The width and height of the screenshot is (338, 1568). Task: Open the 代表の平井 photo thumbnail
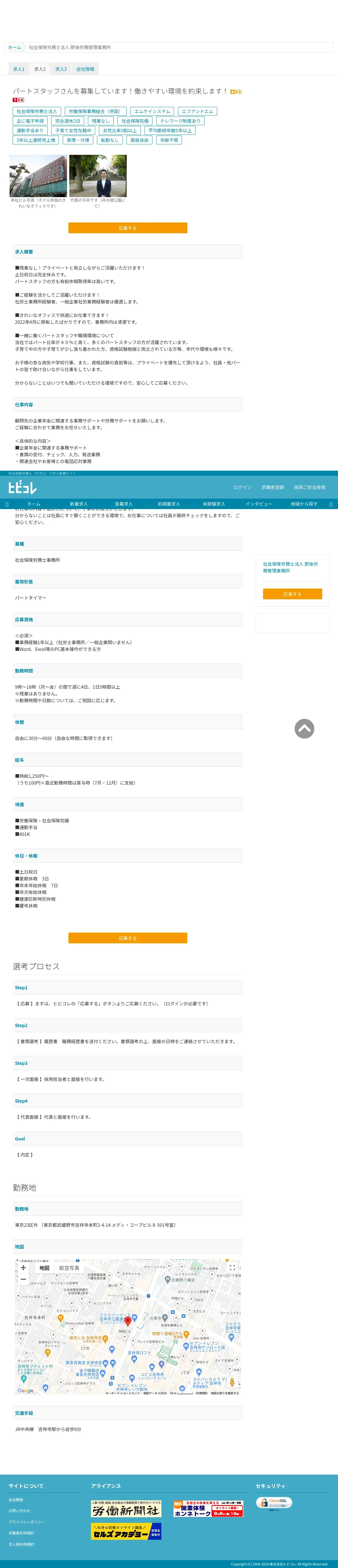[x=98, y=175]
